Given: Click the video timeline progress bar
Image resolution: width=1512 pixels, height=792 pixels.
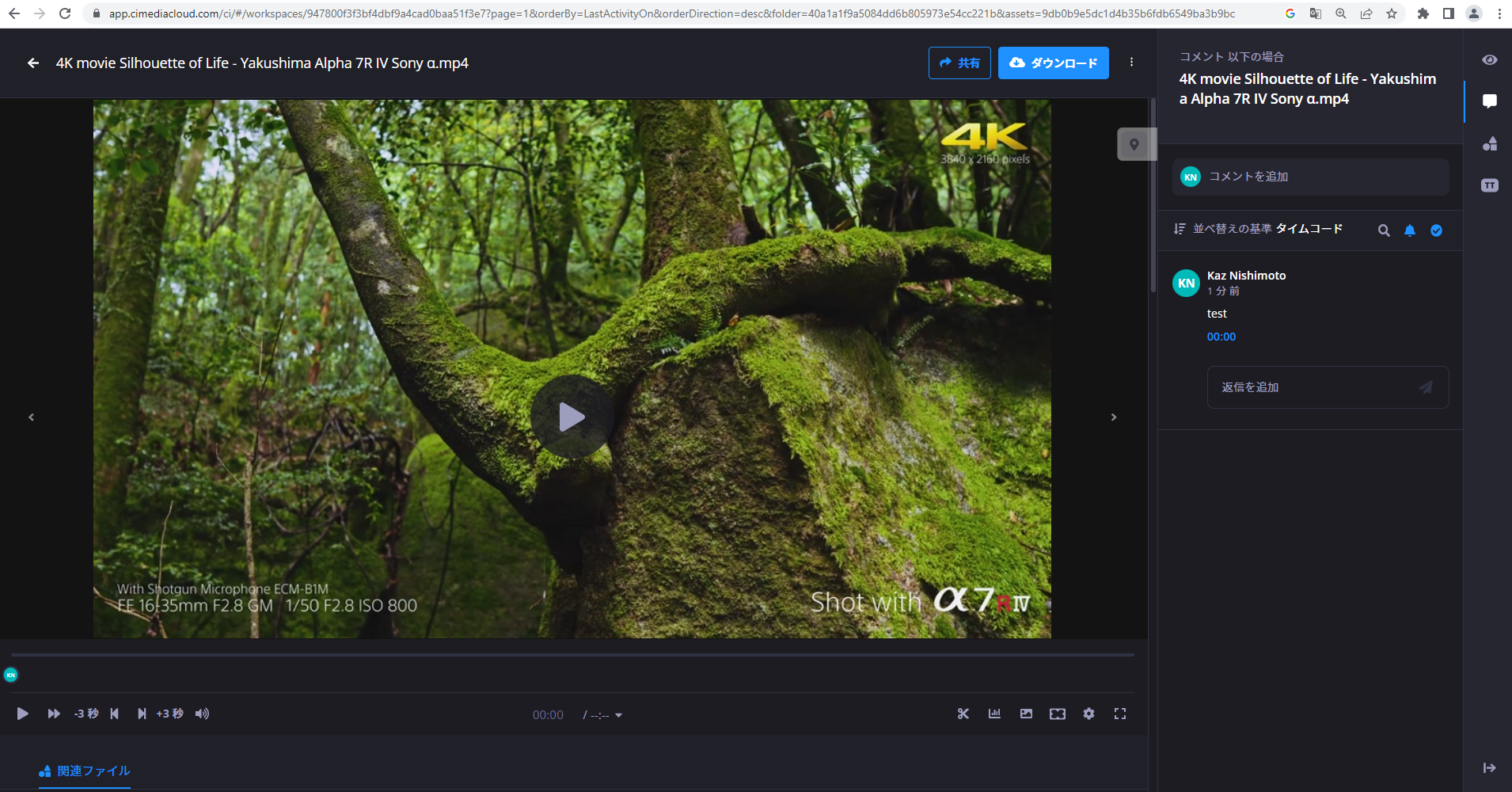Looking at the screenshot, I should [x=572, y=655].
